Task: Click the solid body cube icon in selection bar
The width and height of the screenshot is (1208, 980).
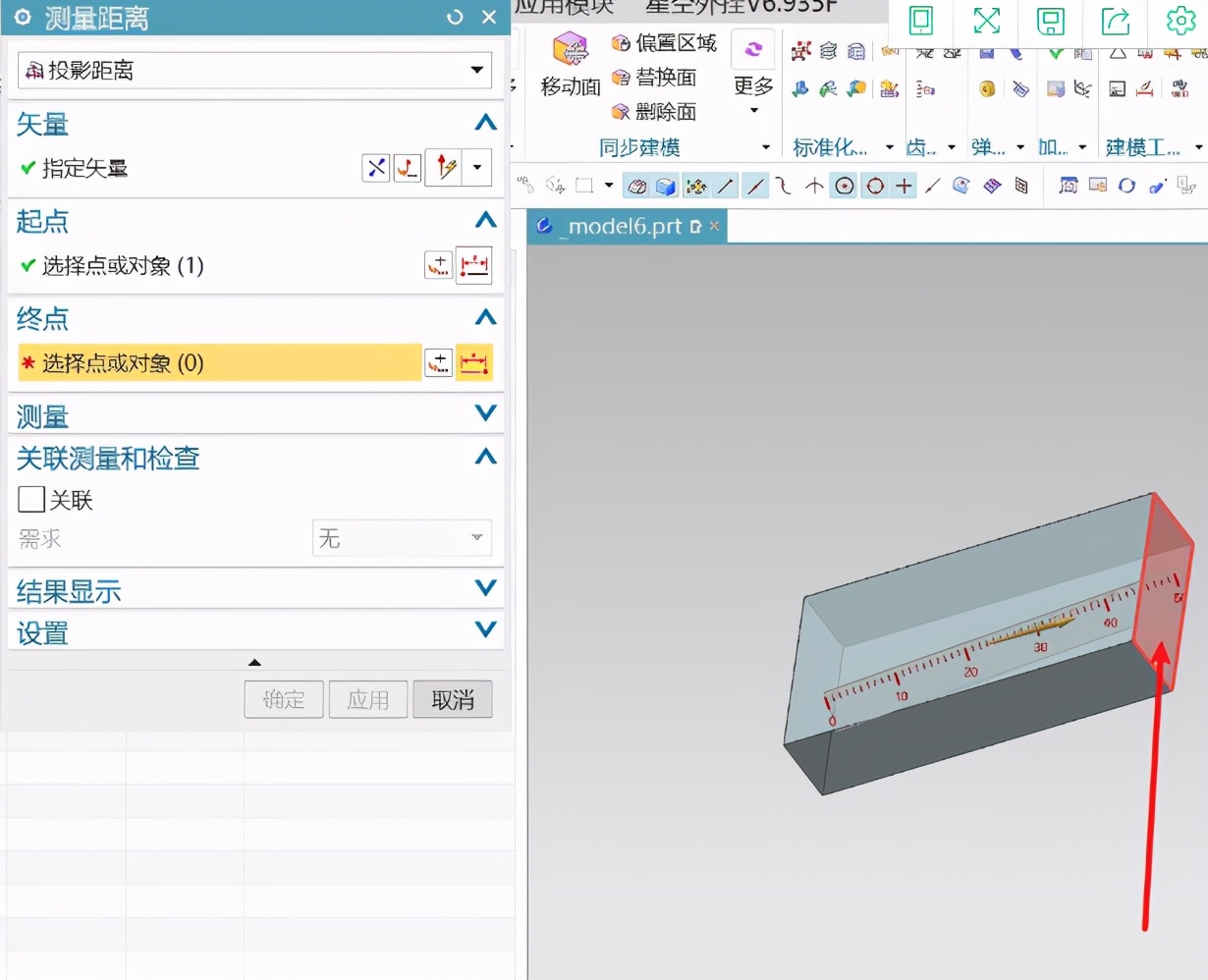Action: pyautogui.click(x=666, y=186)
